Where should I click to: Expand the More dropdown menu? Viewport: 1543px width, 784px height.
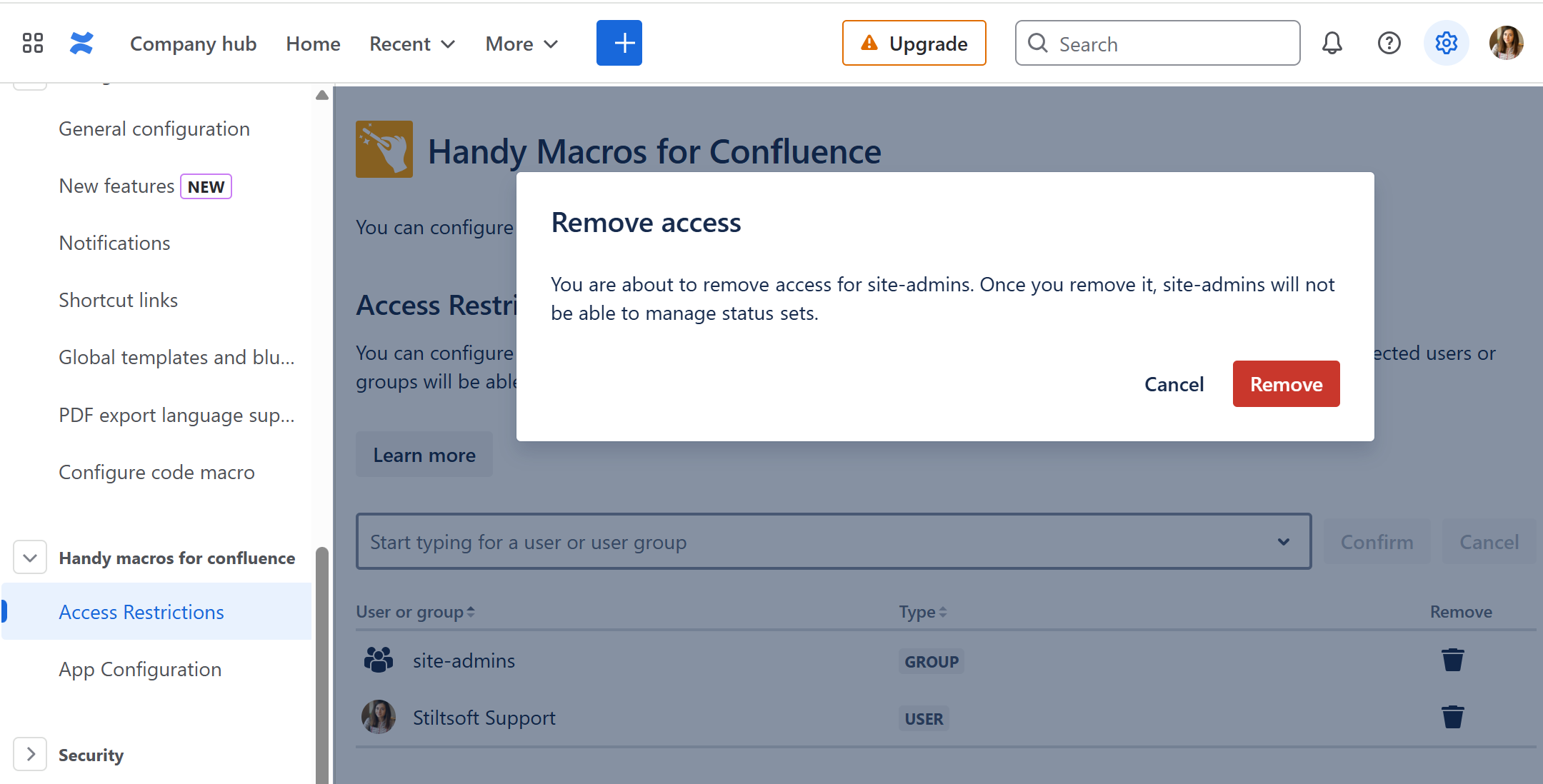tap(521, 44)
